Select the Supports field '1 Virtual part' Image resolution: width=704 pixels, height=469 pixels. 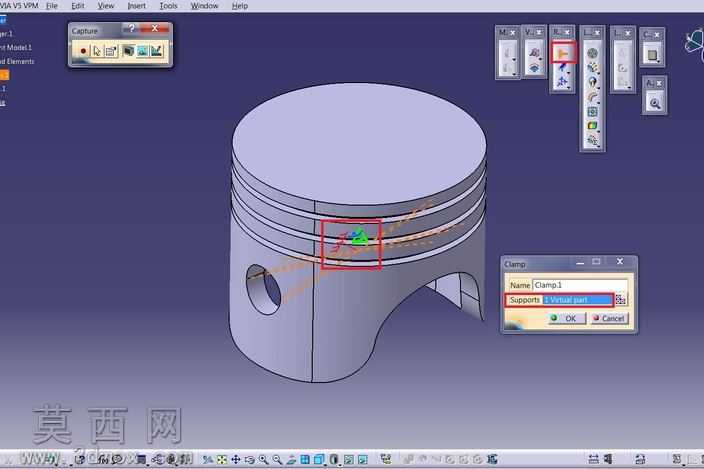577,300
